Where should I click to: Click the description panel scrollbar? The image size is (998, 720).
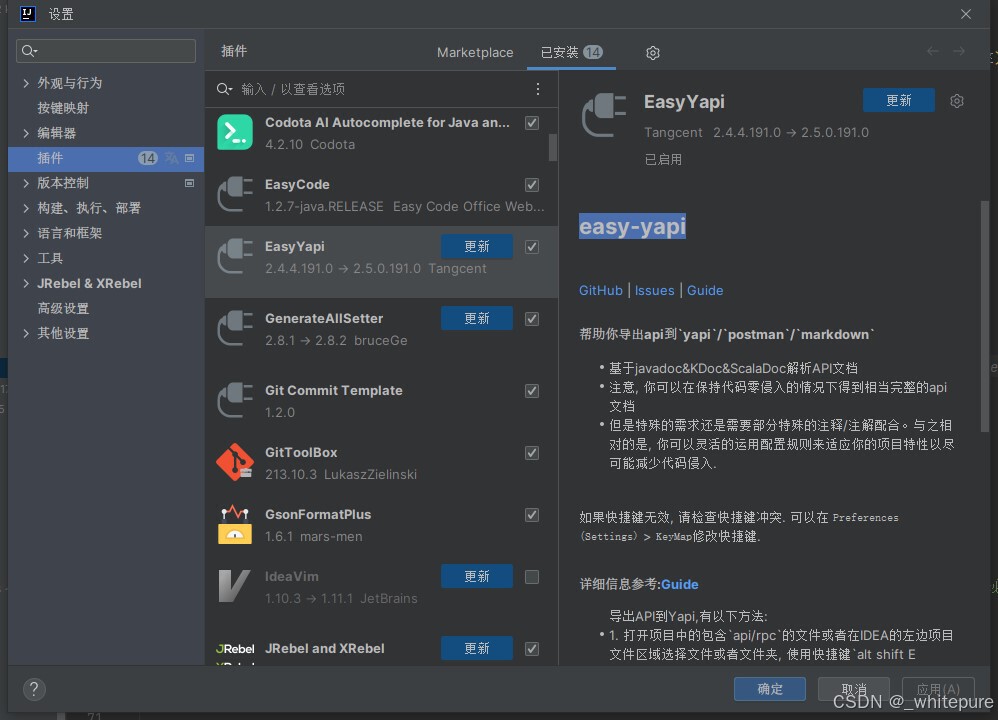tap(985, 316)
